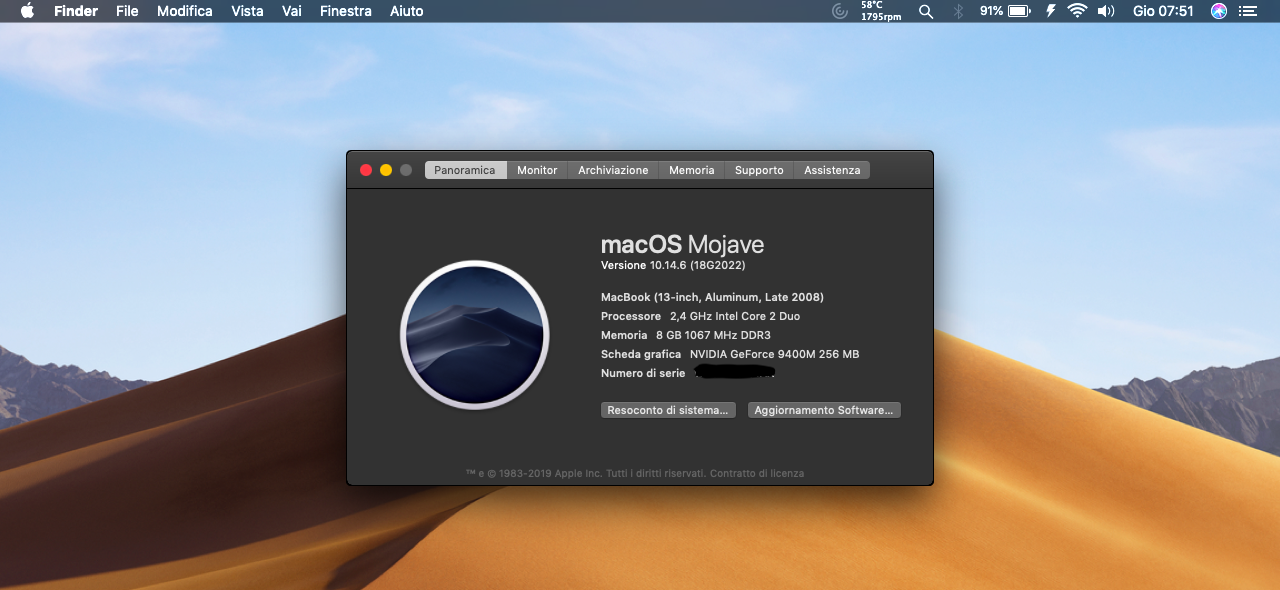The height and width of the screenshot is (590, 1280).
Task: Select the Panoramica tab
Action: click(465, 170)
